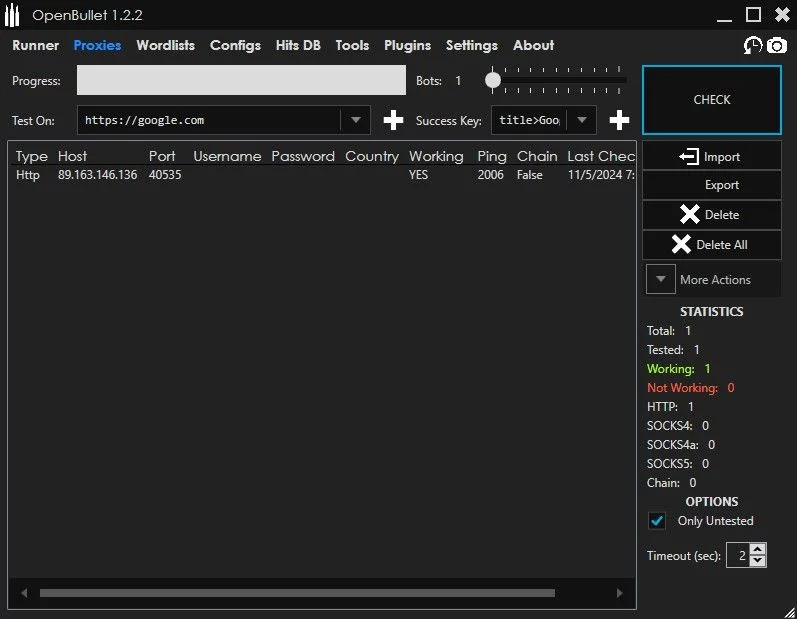Screen dimensions: 797x619
Task: Expand the Test On URL dropdown
Action: point(356,120)
